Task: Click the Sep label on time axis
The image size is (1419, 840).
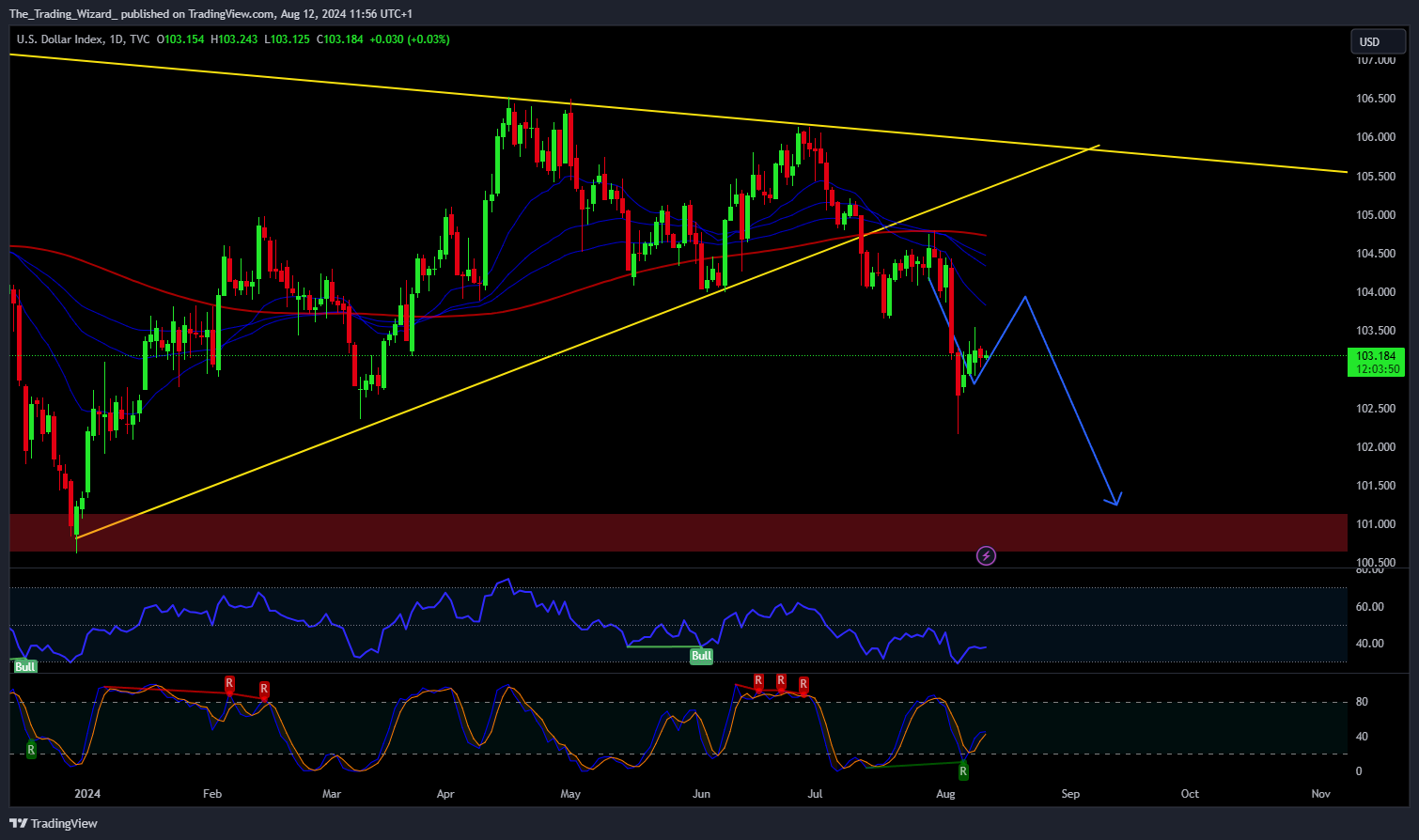Action: click(1070, 794)
